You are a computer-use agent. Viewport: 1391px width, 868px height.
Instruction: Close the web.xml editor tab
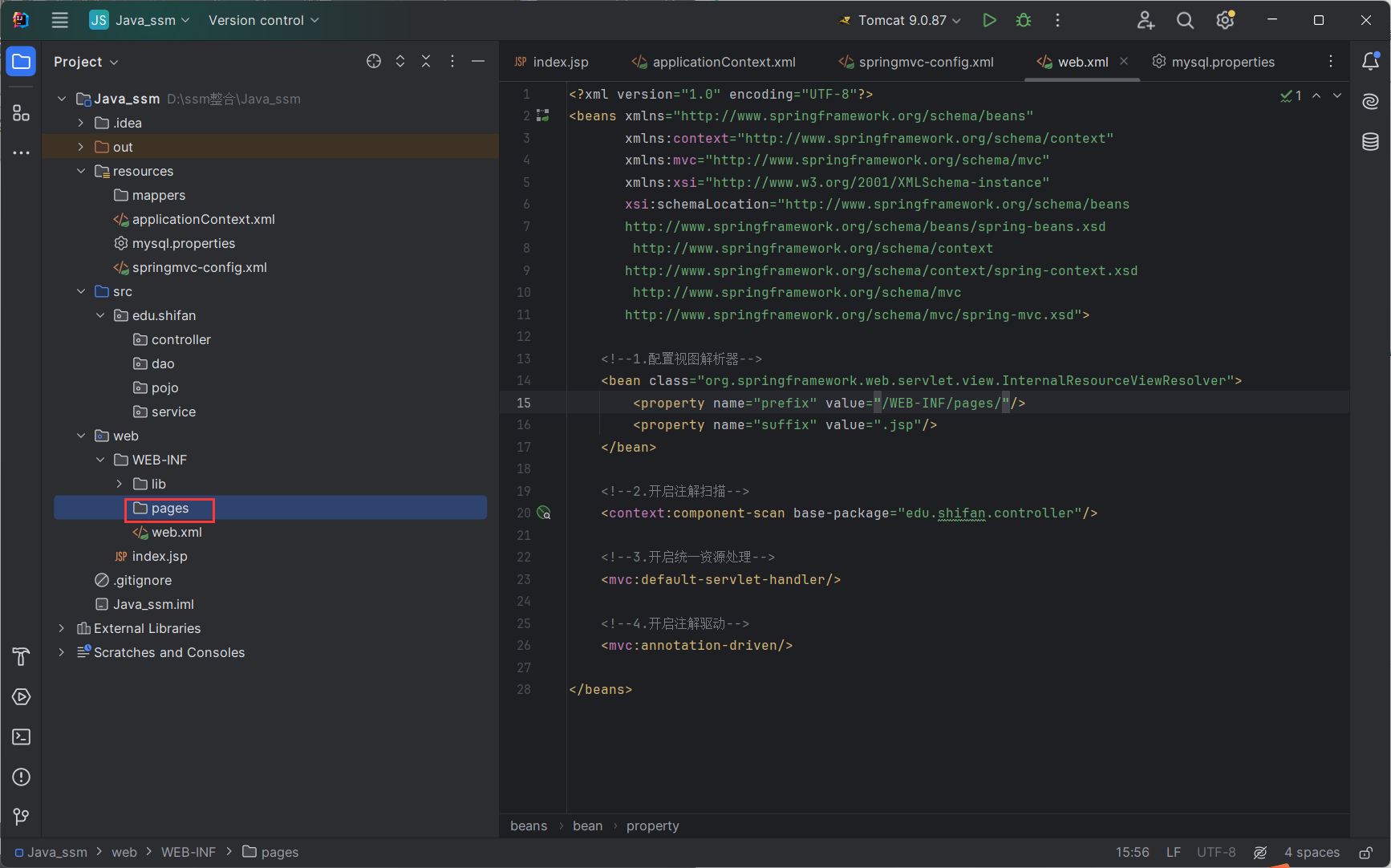(1124, 62)
